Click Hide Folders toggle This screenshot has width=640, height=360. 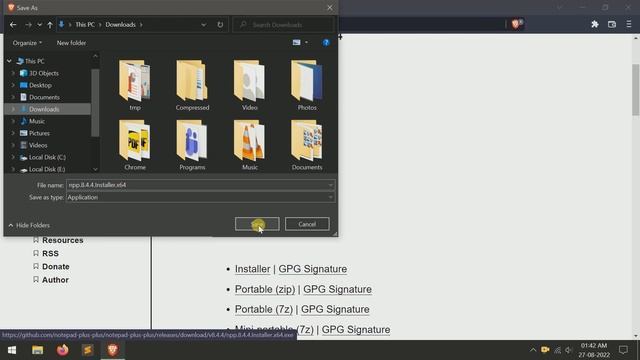29,225
